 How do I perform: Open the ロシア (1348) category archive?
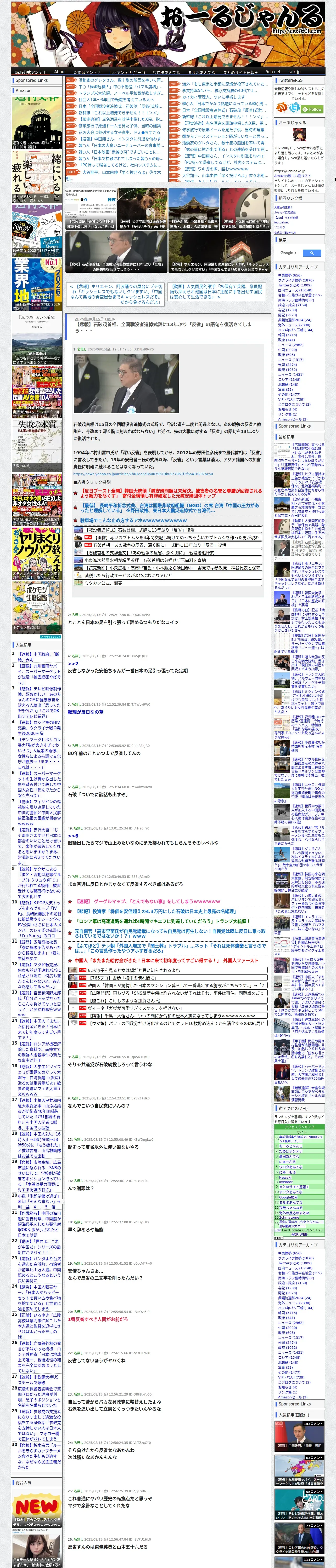[x=289, y=379]
